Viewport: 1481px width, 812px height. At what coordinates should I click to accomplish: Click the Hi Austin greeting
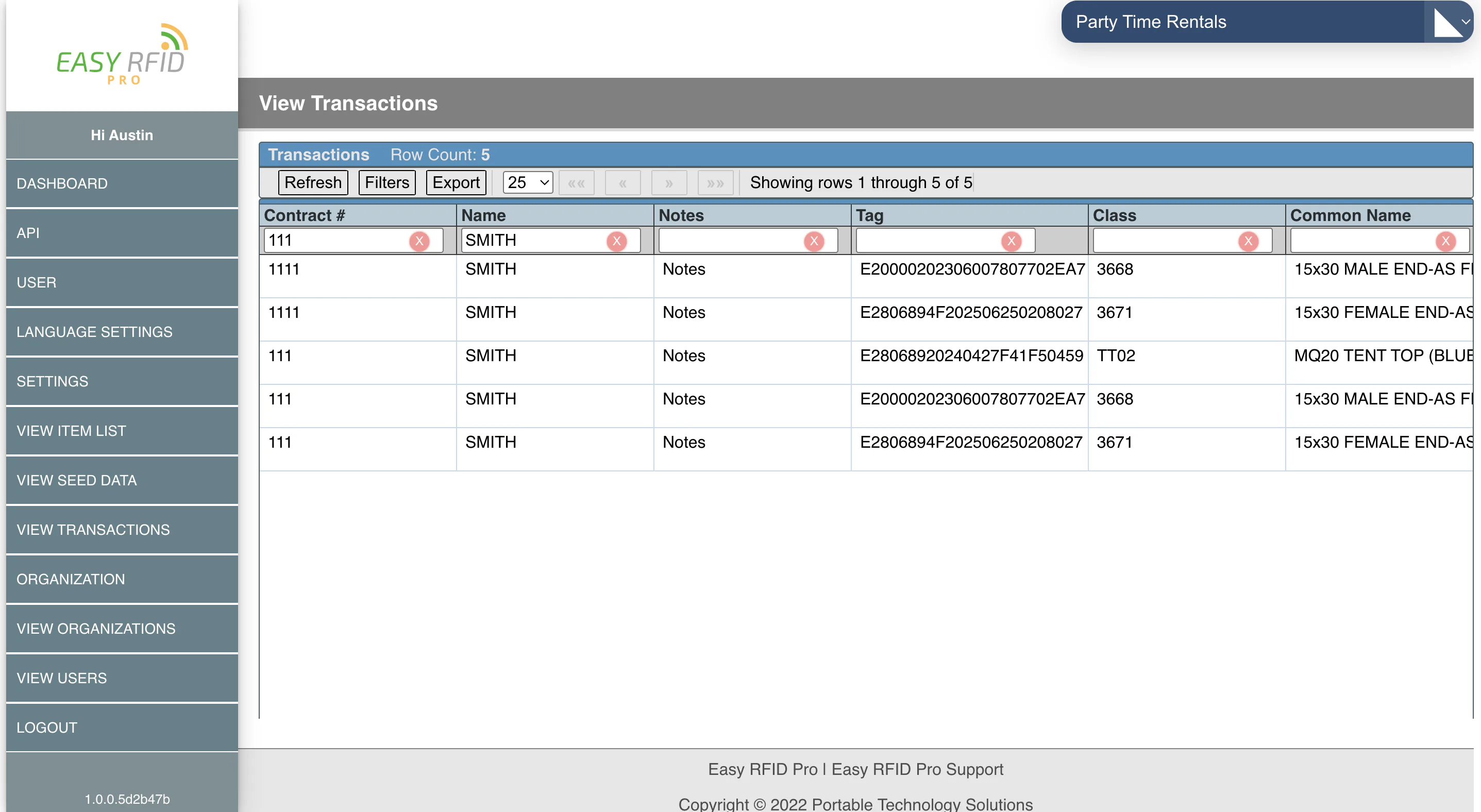tap(122, 135)
